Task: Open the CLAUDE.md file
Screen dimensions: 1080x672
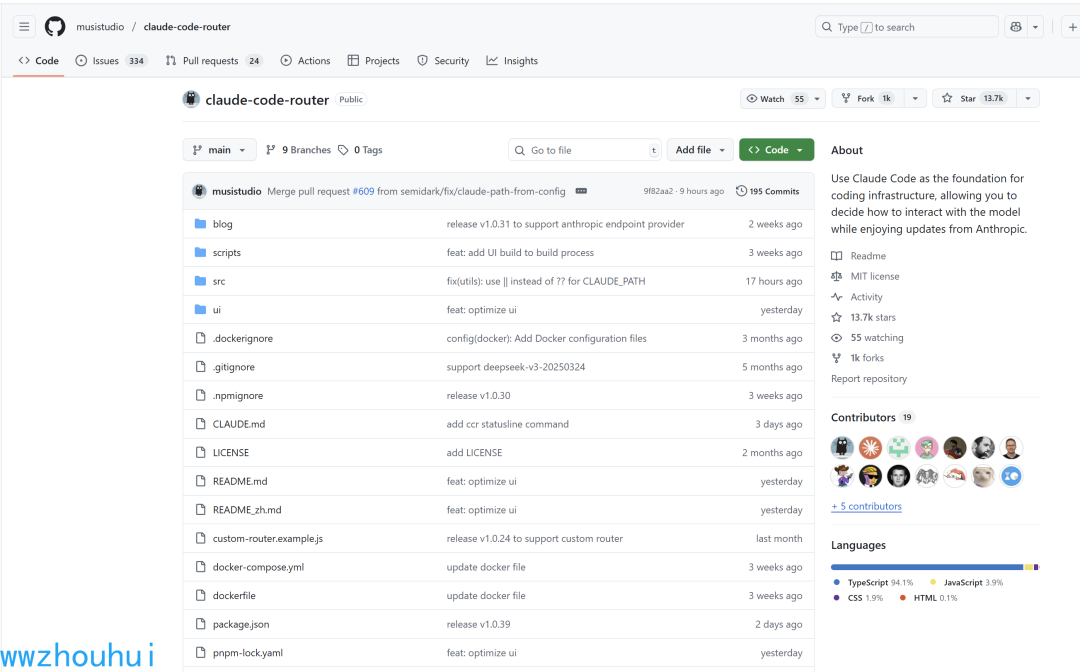Action: [x=238, y=424]
